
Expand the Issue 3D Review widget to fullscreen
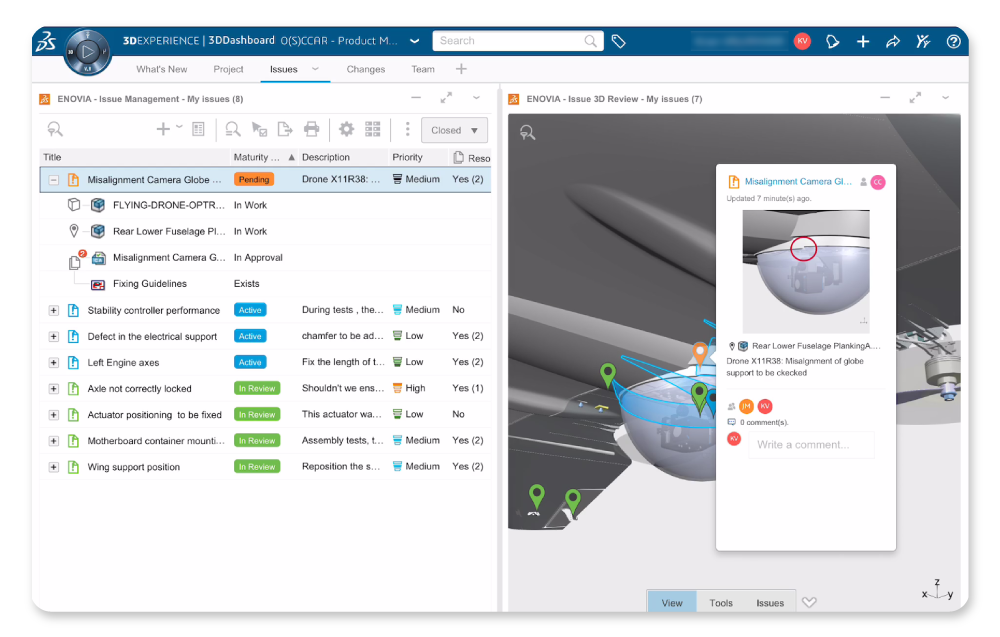click(915, 98)
